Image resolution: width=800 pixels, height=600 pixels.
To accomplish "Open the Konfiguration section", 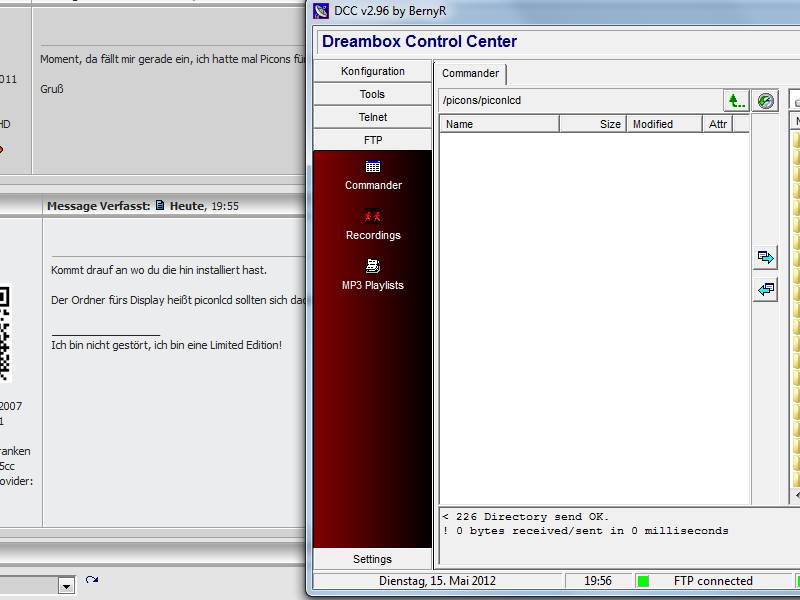I will pos(373,71).
